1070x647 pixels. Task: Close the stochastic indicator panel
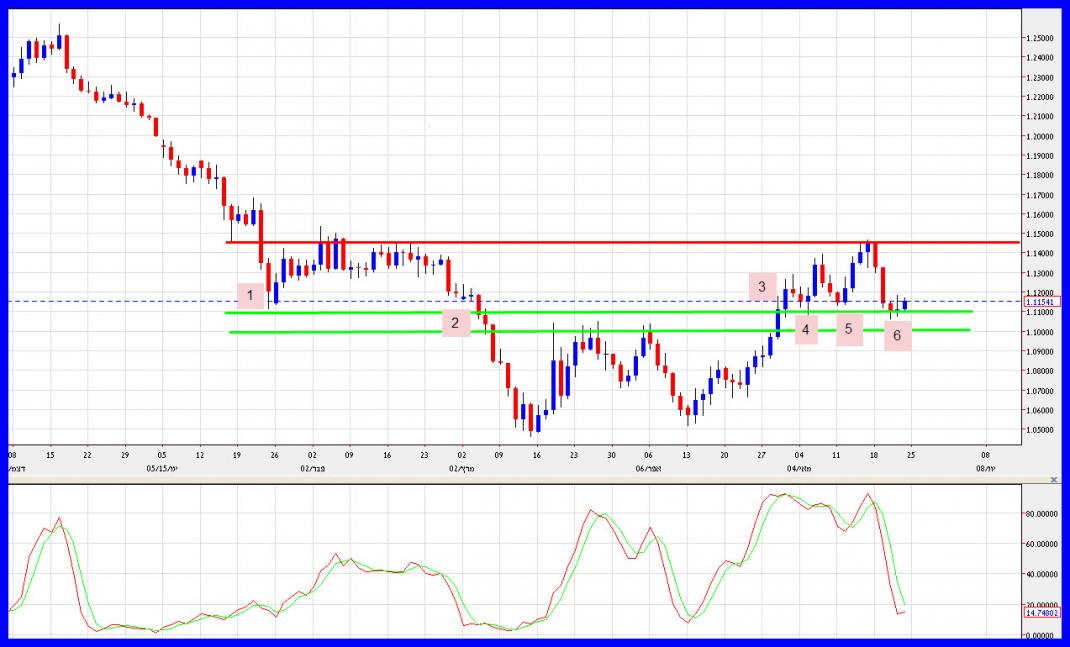1053,480
